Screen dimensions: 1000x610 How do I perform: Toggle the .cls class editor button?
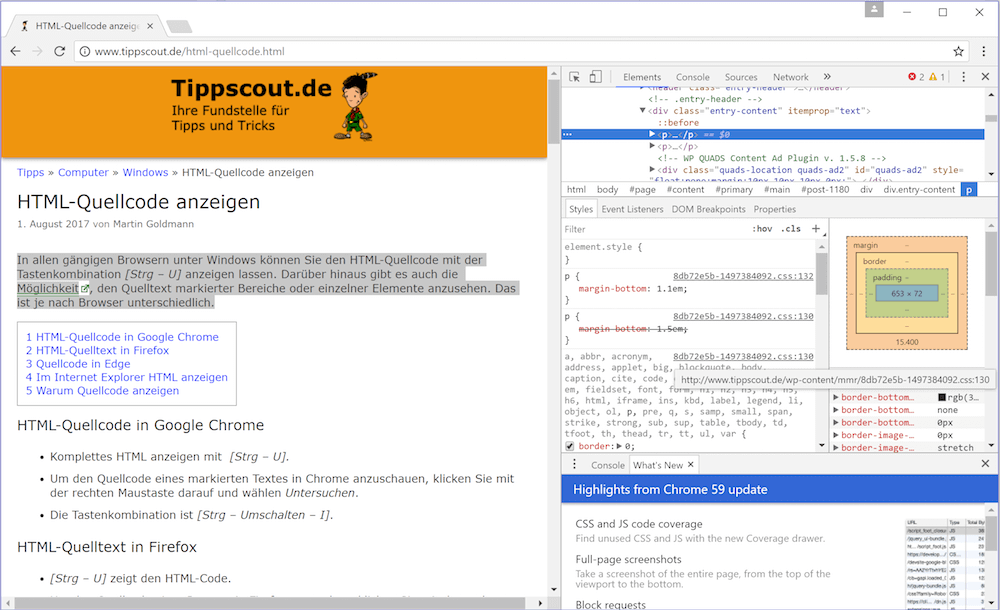tap(791, 228)
